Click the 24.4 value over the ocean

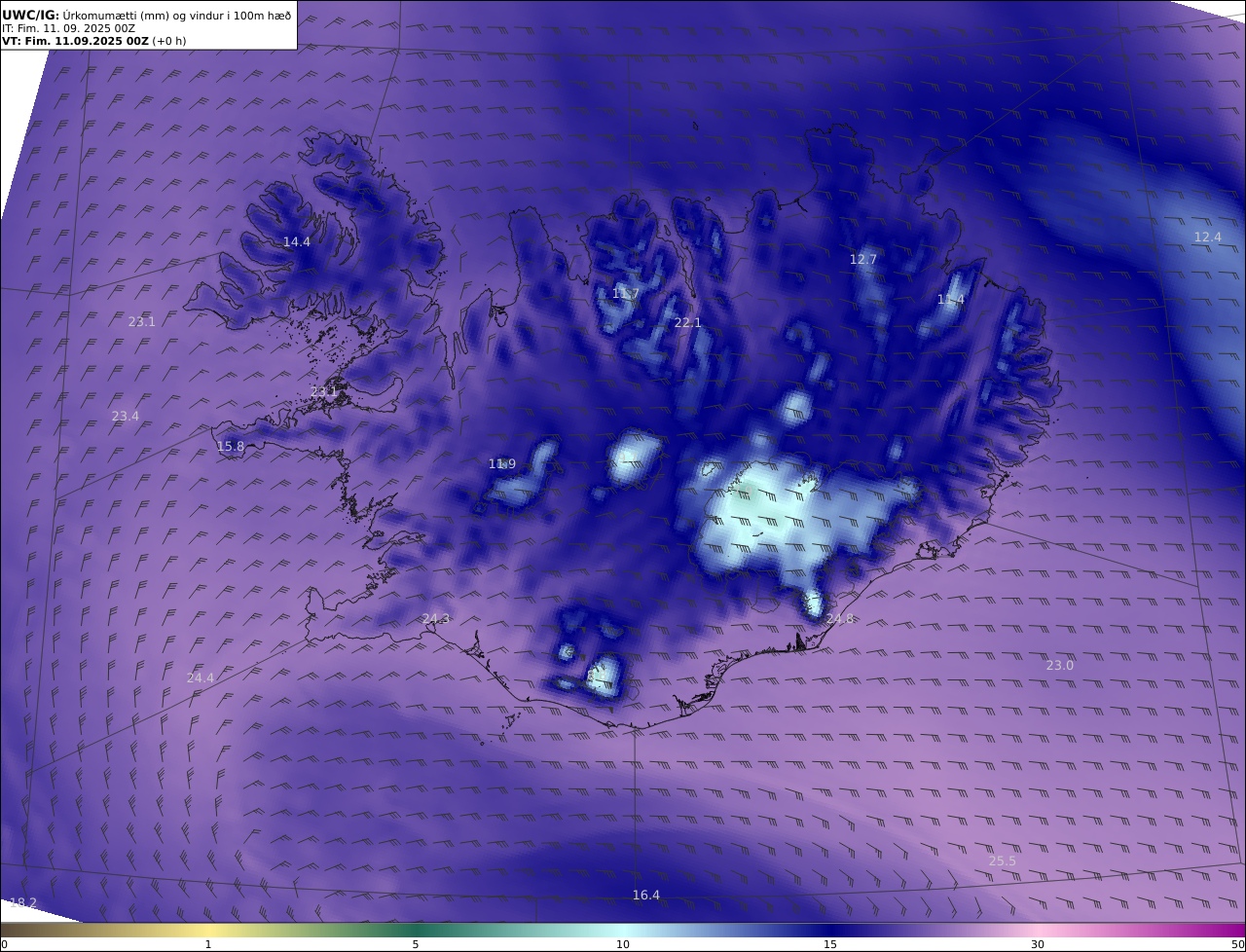pyautogui.click(x=201, y=677)
